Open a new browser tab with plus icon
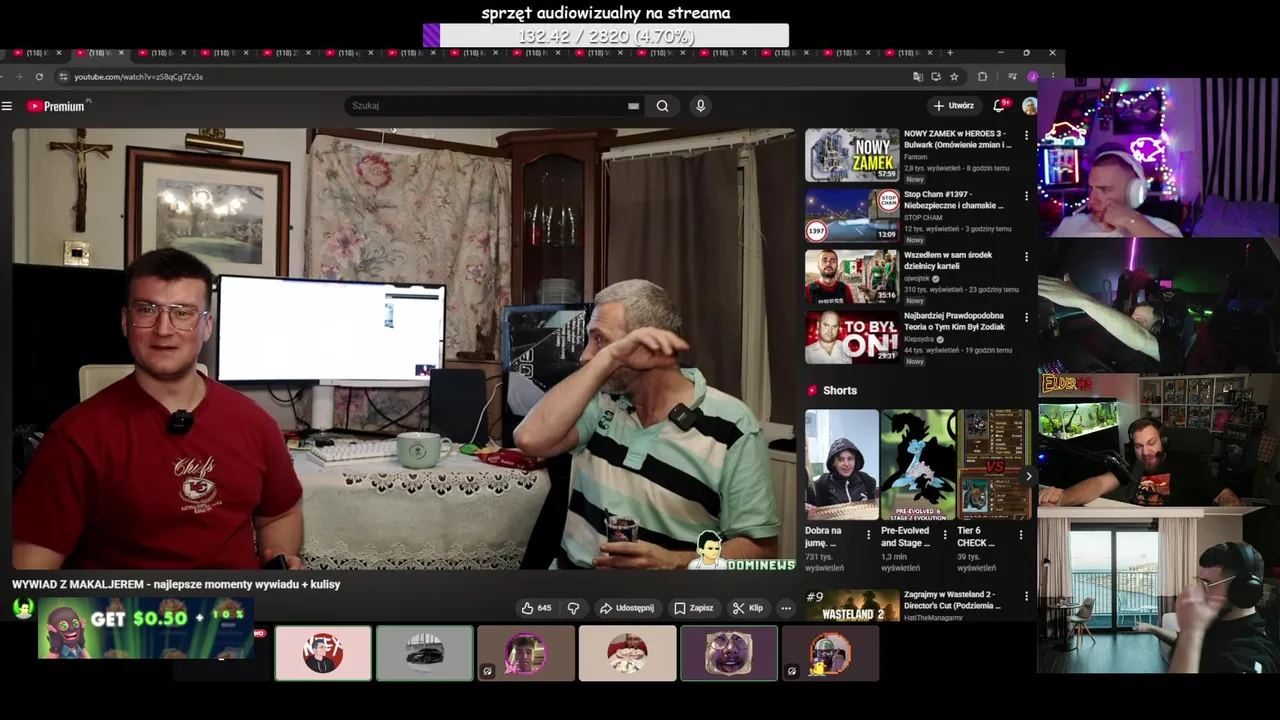 [x=950, y=53]
